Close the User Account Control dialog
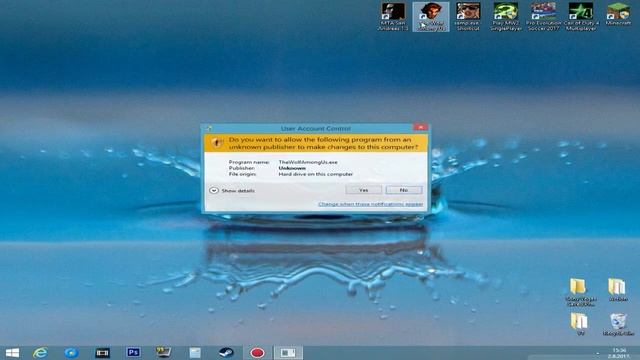This screenshot has width=640, height=360. (x=420, y=127)
